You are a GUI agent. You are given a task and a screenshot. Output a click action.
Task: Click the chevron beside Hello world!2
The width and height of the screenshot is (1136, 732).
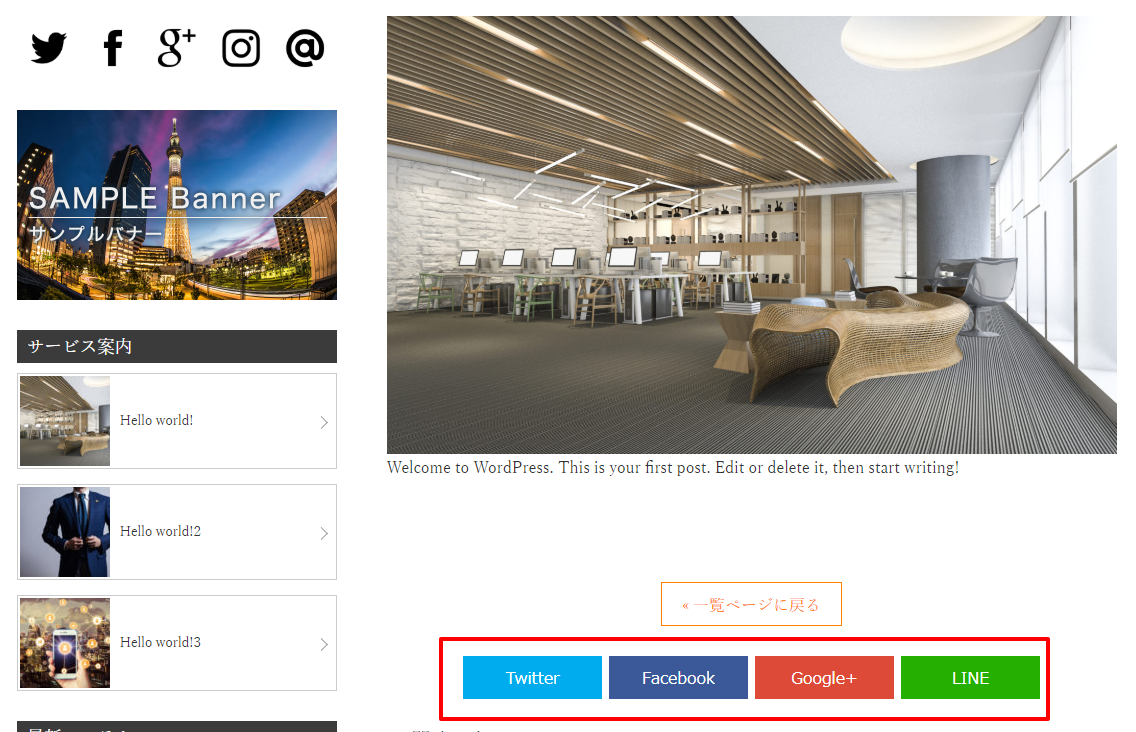tap(324, 533)
